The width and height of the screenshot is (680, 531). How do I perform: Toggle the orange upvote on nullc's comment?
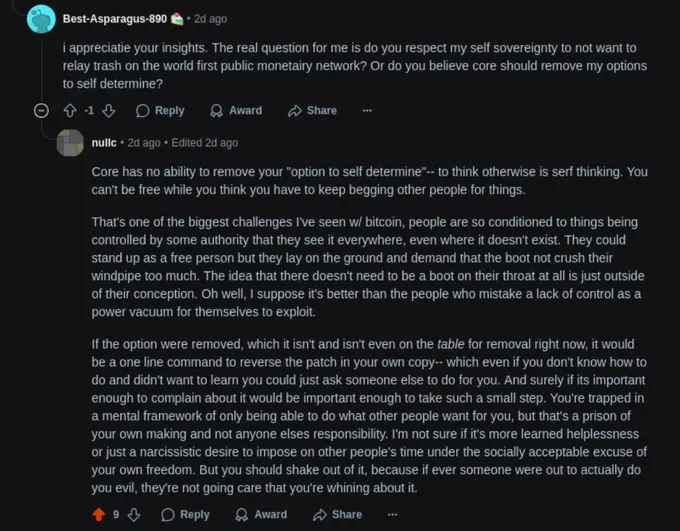point(99,515)
